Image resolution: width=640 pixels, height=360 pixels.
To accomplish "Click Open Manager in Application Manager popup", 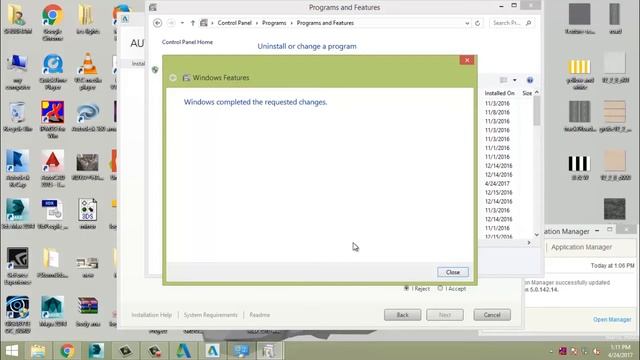I will 612,319.
